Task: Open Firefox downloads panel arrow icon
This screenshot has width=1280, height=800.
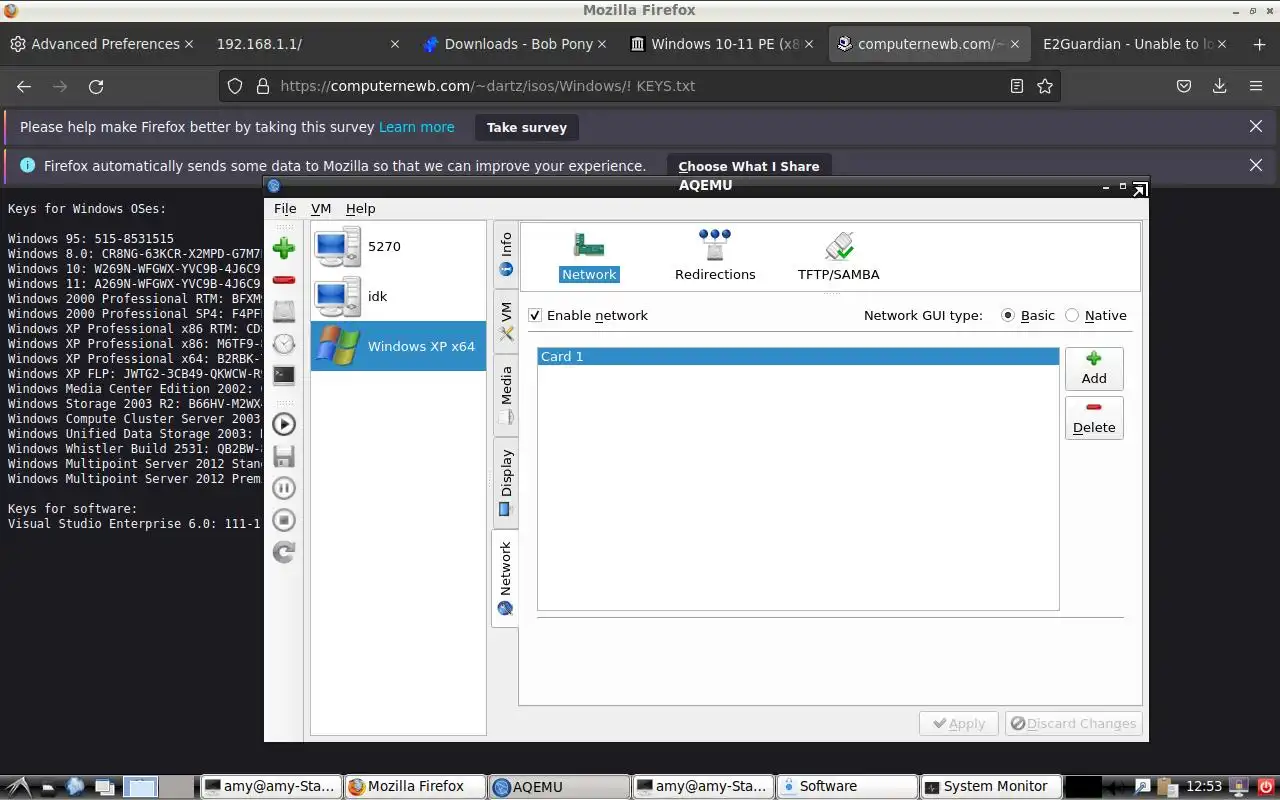Action: 1220,86
